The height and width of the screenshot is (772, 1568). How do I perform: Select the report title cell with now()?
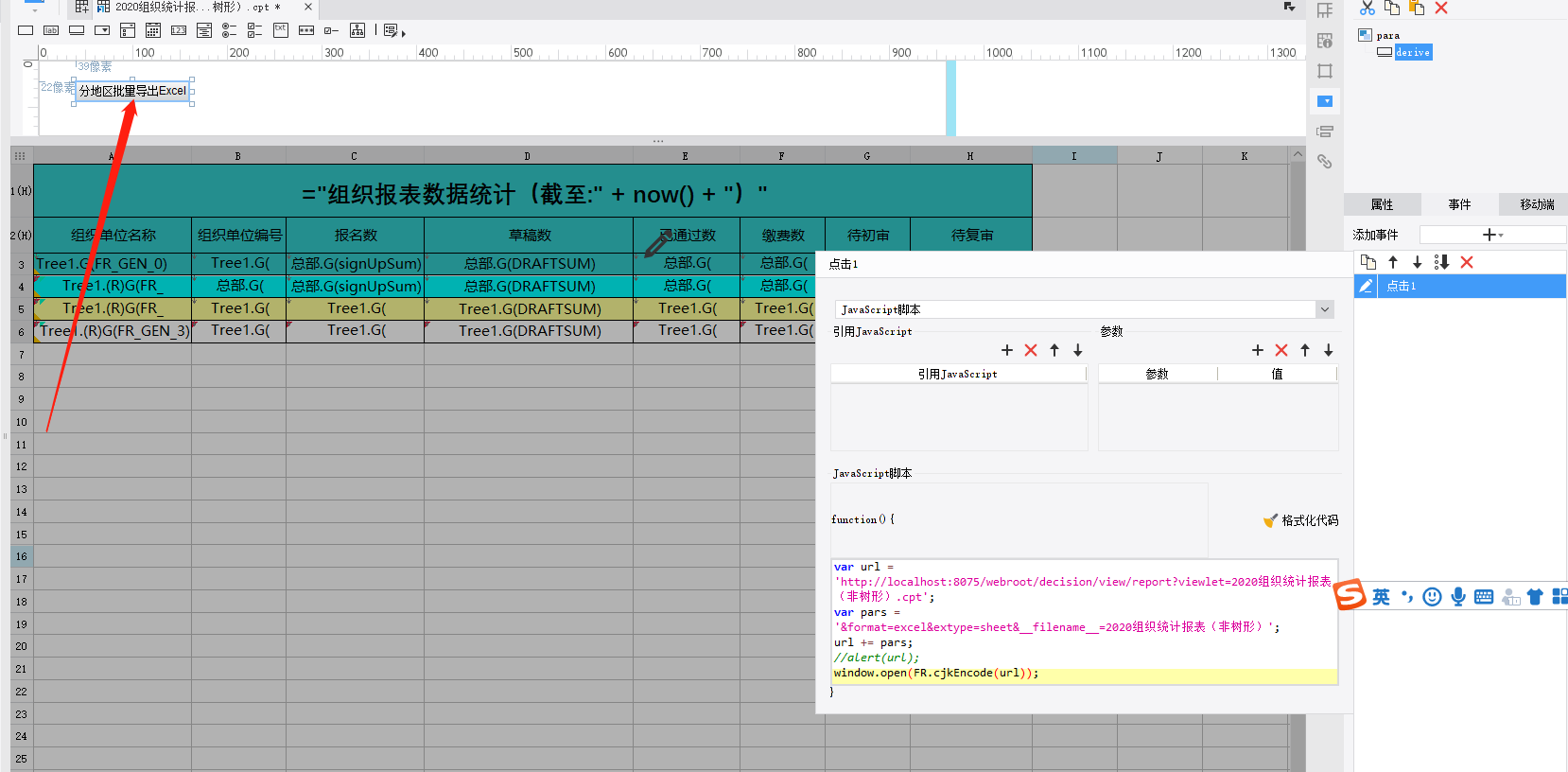[x=532, y=191]
